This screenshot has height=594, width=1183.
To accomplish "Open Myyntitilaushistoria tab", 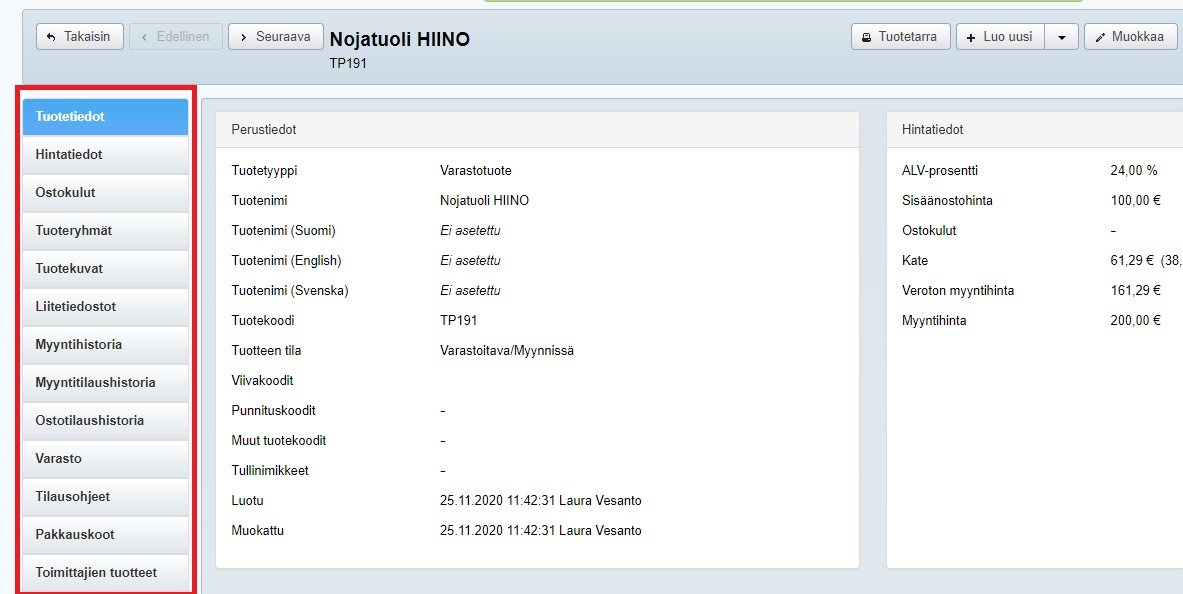I will [x=106, y=383].
